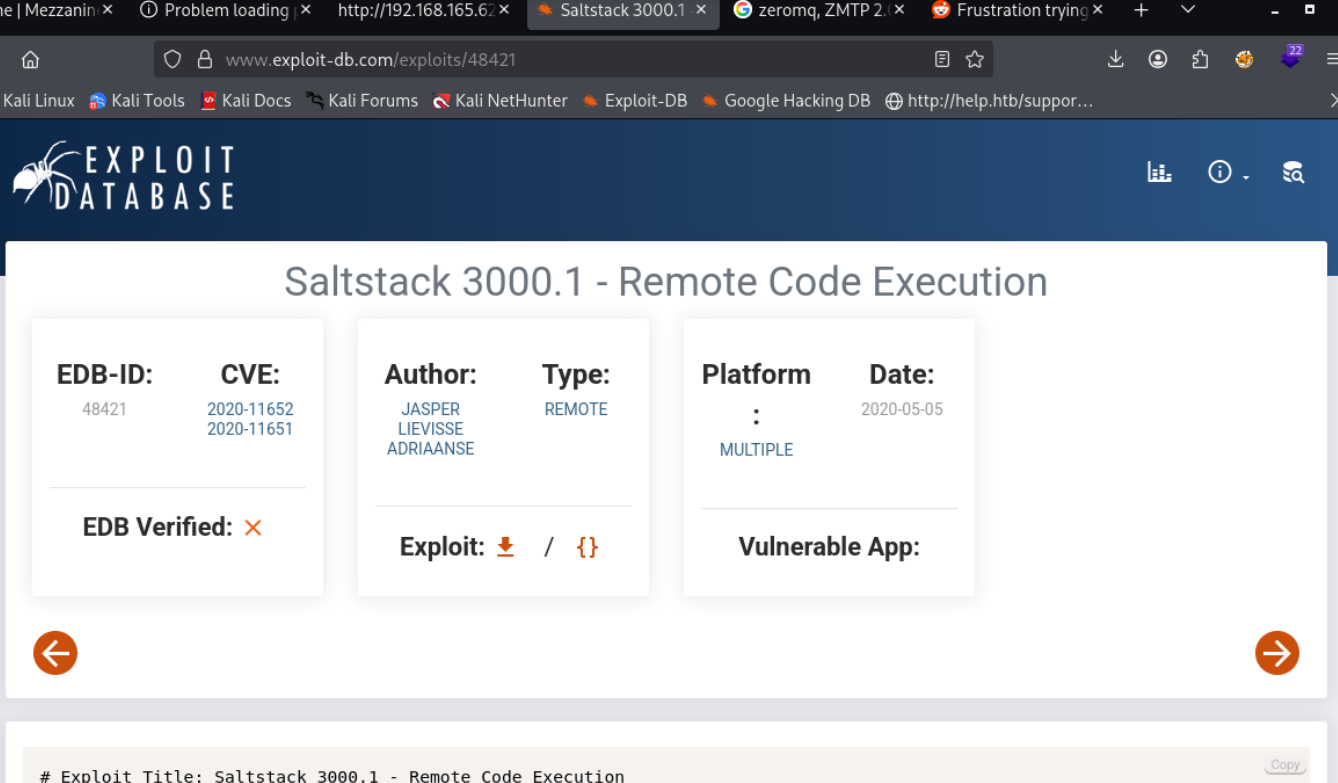1338x783 pixels.
Task: Download the exploit file via download icon
Action: (x=506, y=547)
